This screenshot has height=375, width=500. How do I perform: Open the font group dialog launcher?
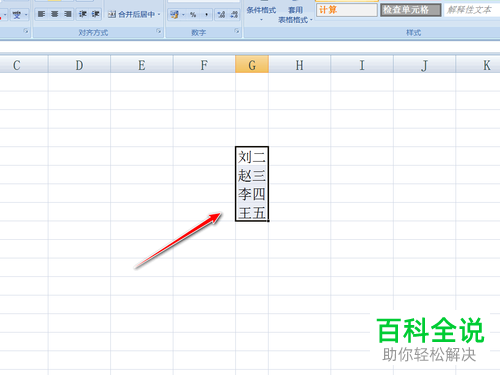click(26, 31)
